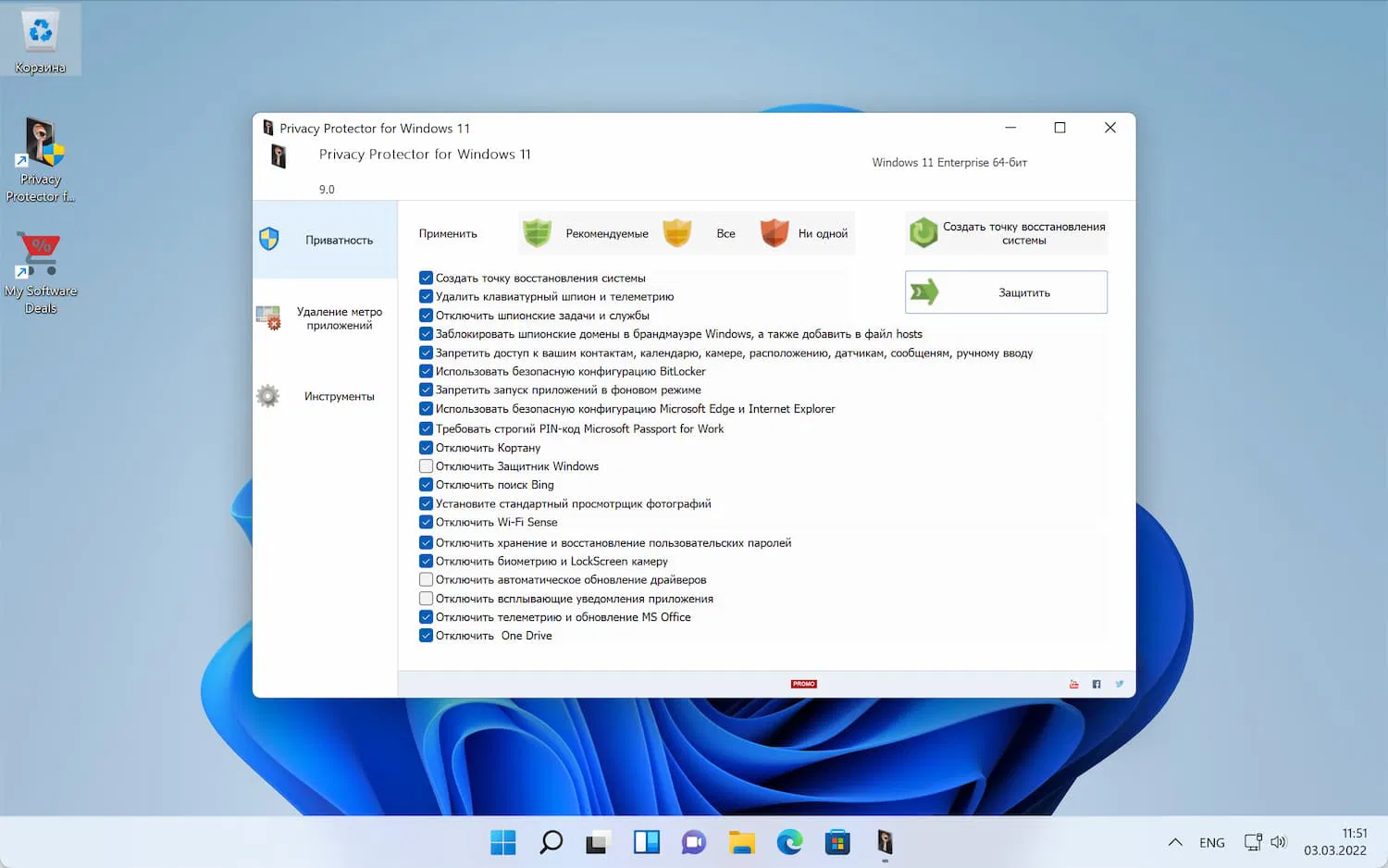
Task: Click the PROMO link at bottom
Action: (x=803, y=684)
